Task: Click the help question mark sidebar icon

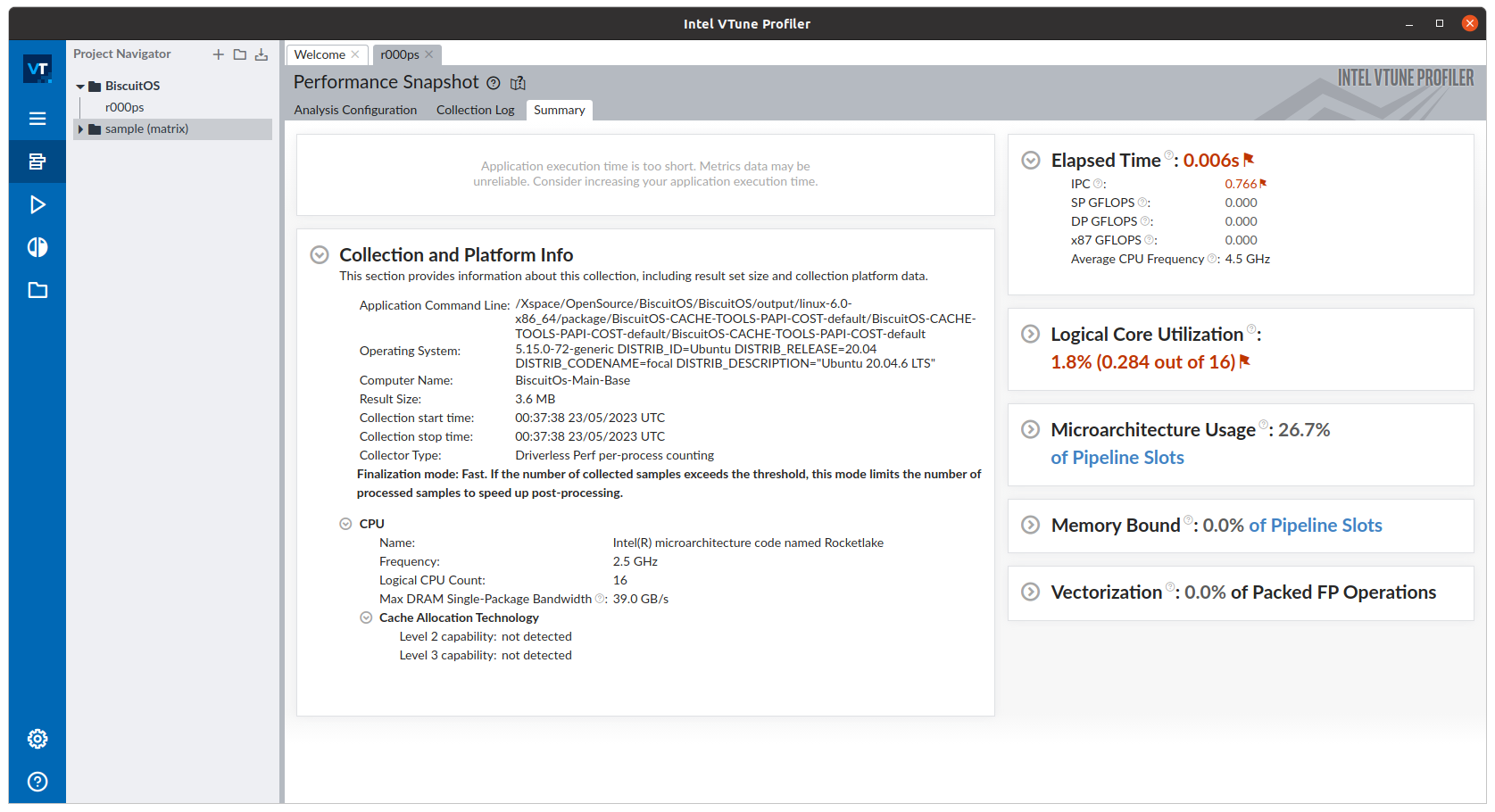Action: [x=37, y=782]
